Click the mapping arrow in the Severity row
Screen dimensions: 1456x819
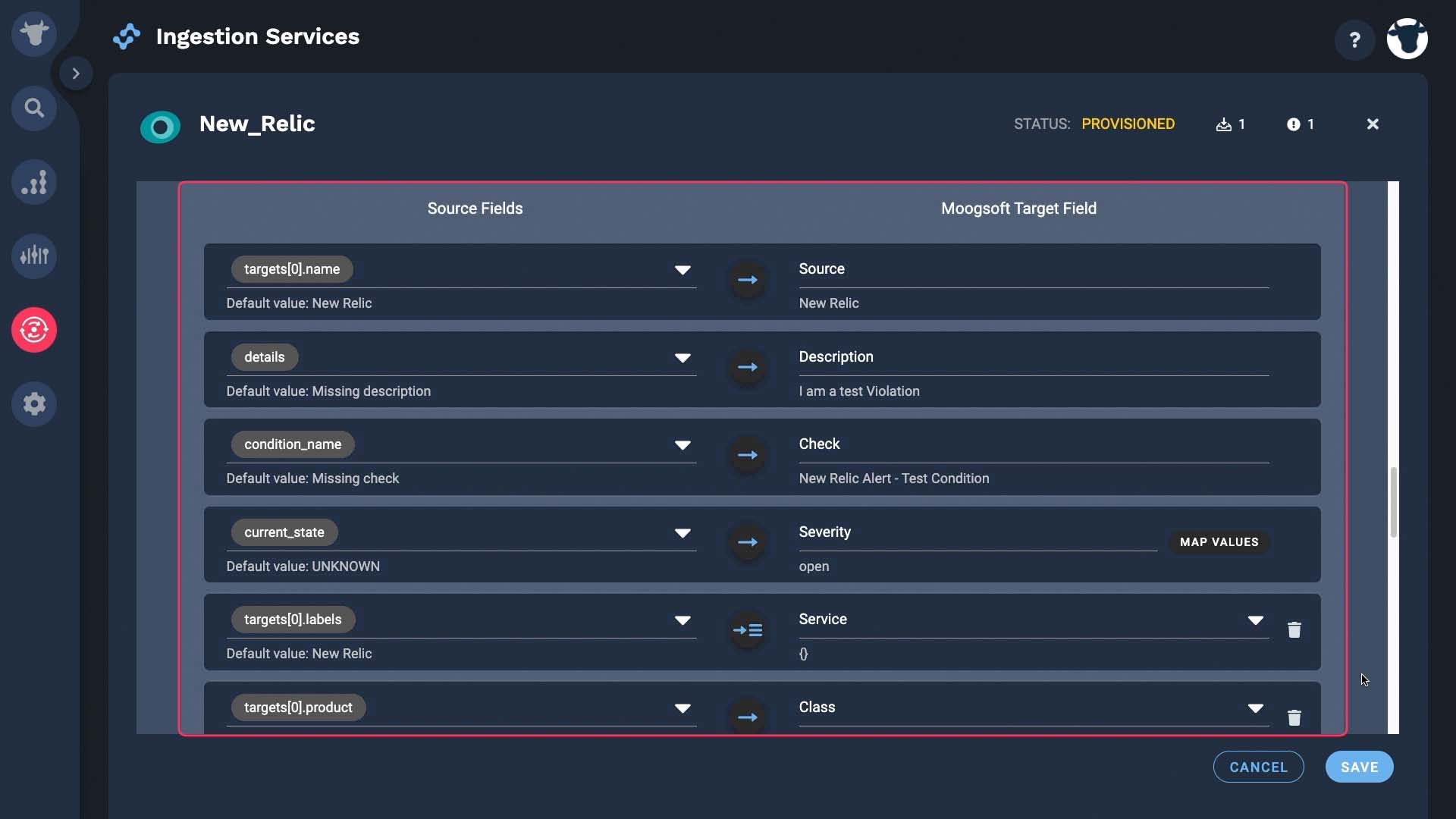(x=748, y=542)
